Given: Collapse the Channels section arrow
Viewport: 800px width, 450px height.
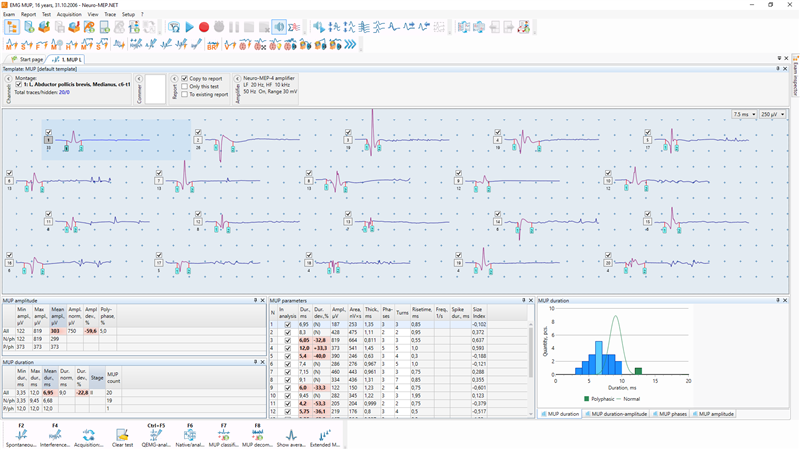Looking at the screenshot, I should (10, 78).
